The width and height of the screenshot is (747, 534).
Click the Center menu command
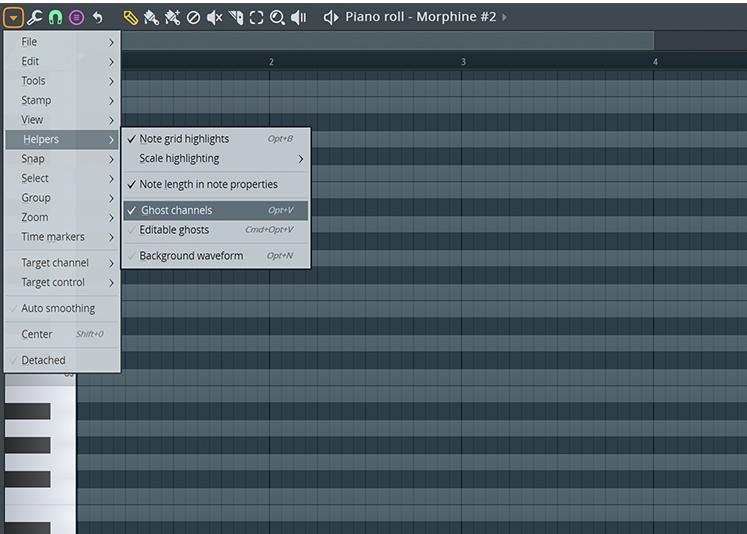tap(37, 334)
